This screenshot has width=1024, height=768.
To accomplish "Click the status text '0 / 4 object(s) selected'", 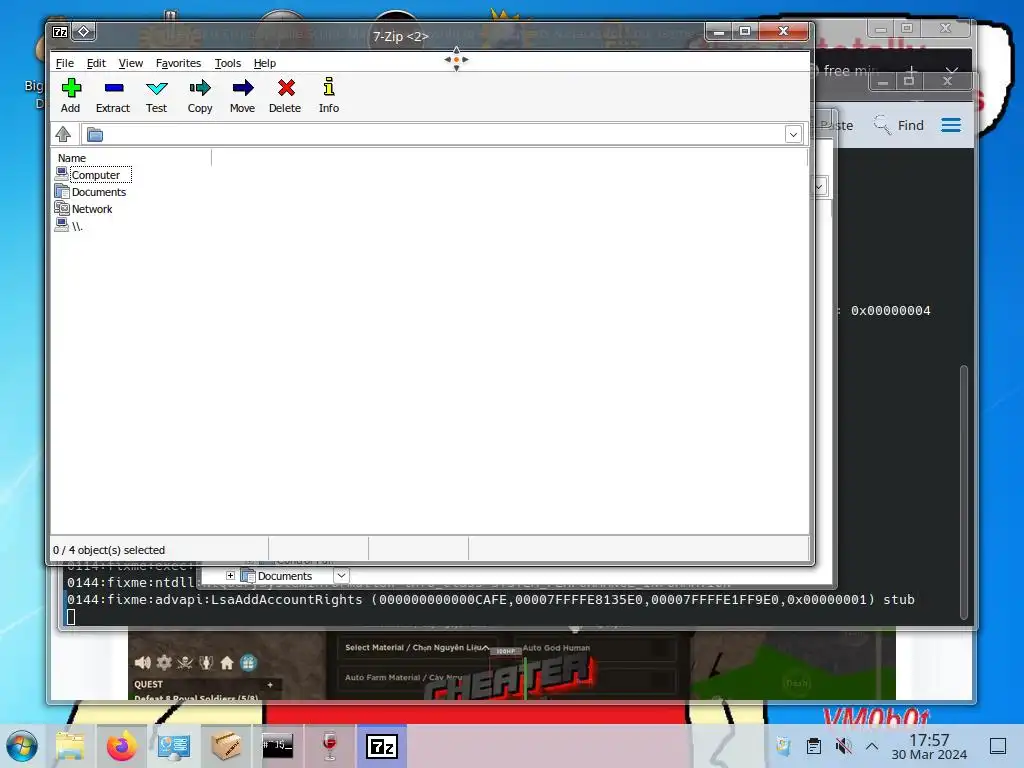I will click(x=109, y=550).
